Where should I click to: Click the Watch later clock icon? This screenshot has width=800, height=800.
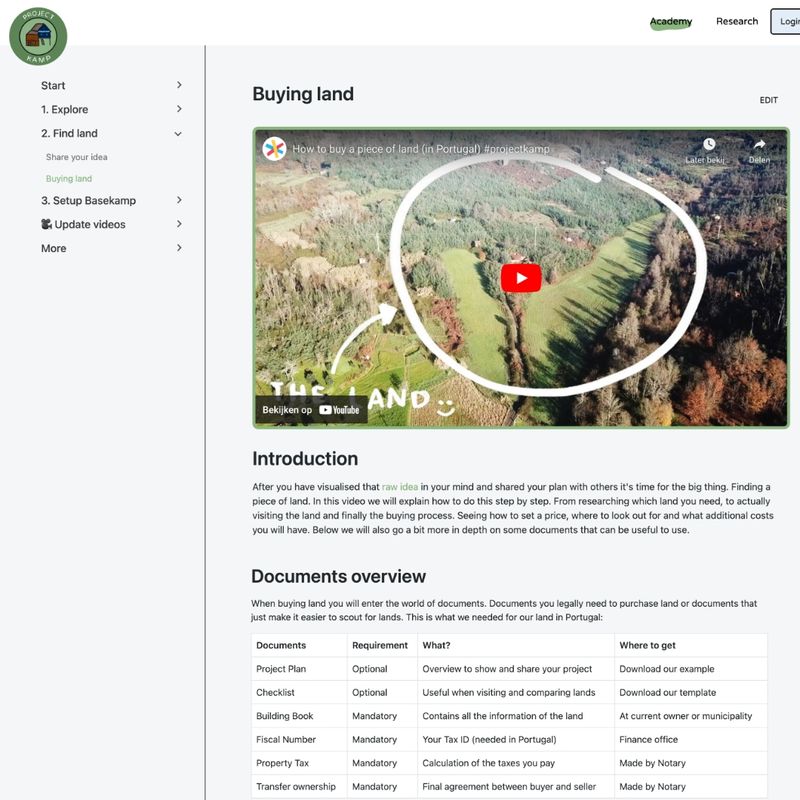point(709,145)
